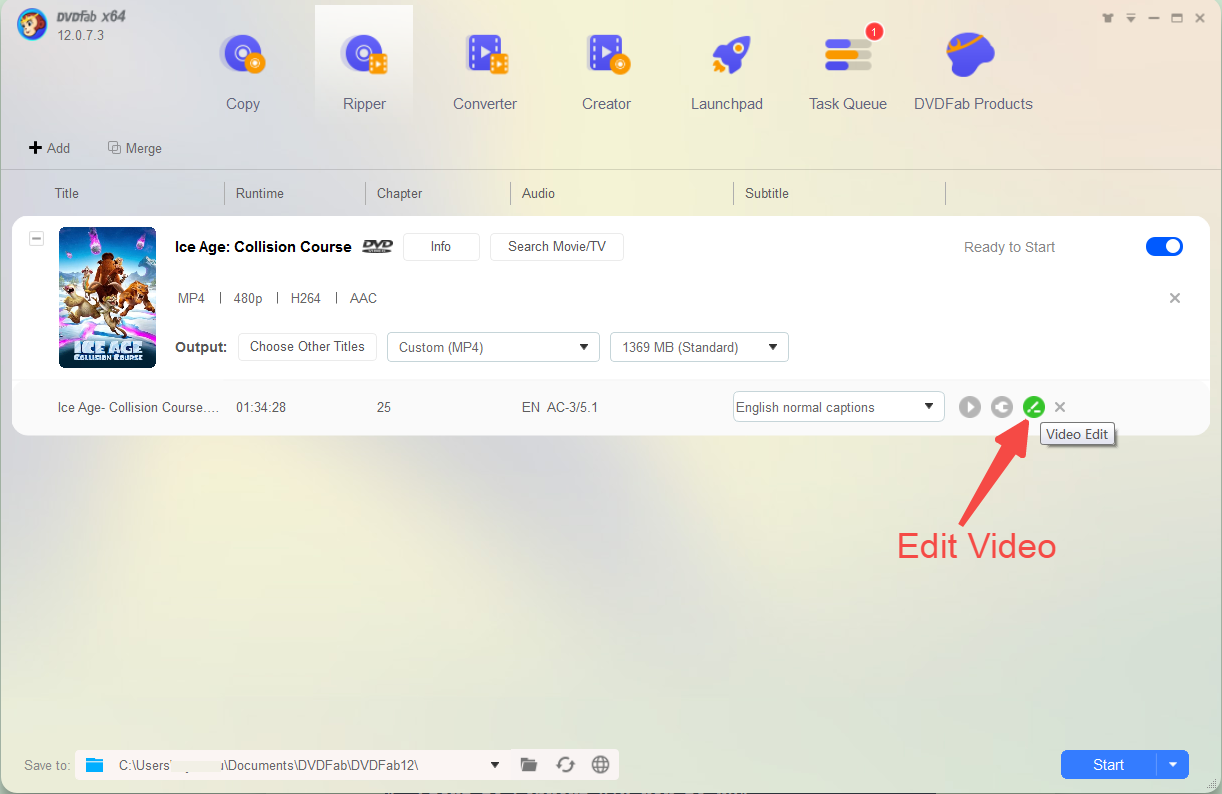Open the Start button dropdown arrow

(1173, 765)
